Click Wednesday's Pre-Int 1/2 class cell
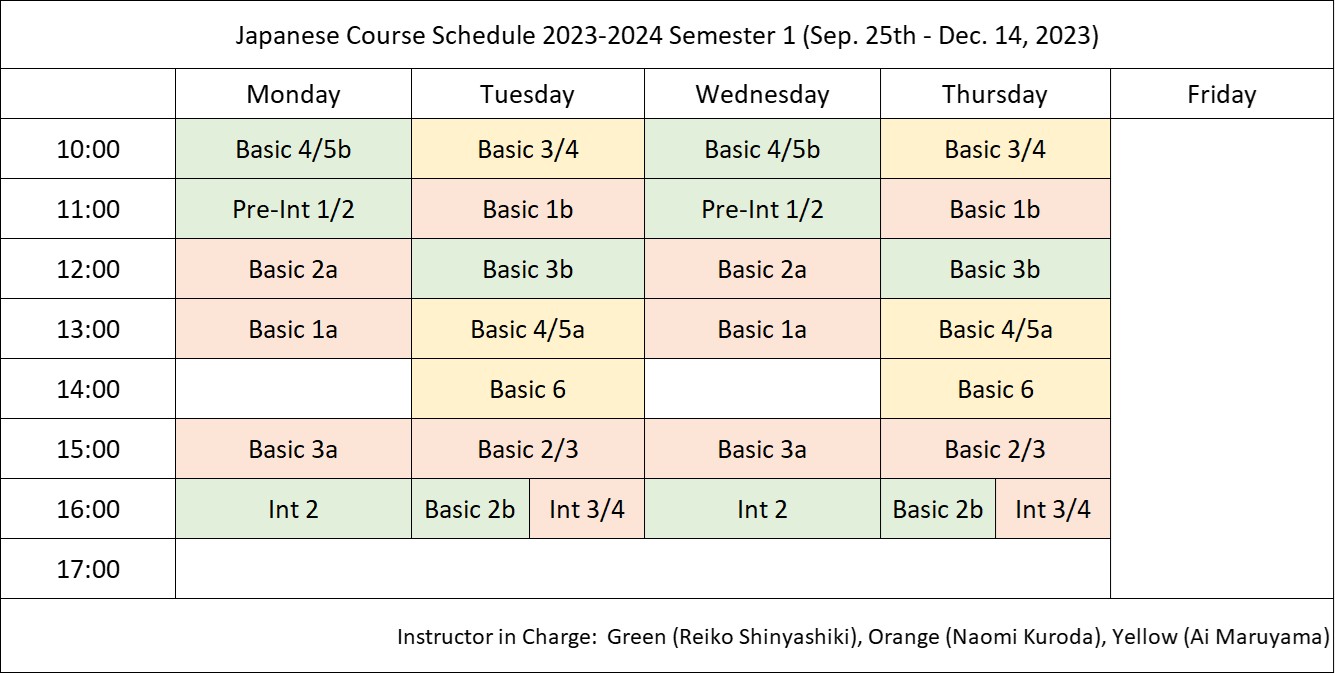Image resolution: width=1335 pixels, height=674 pixels. tap(762, 209)
